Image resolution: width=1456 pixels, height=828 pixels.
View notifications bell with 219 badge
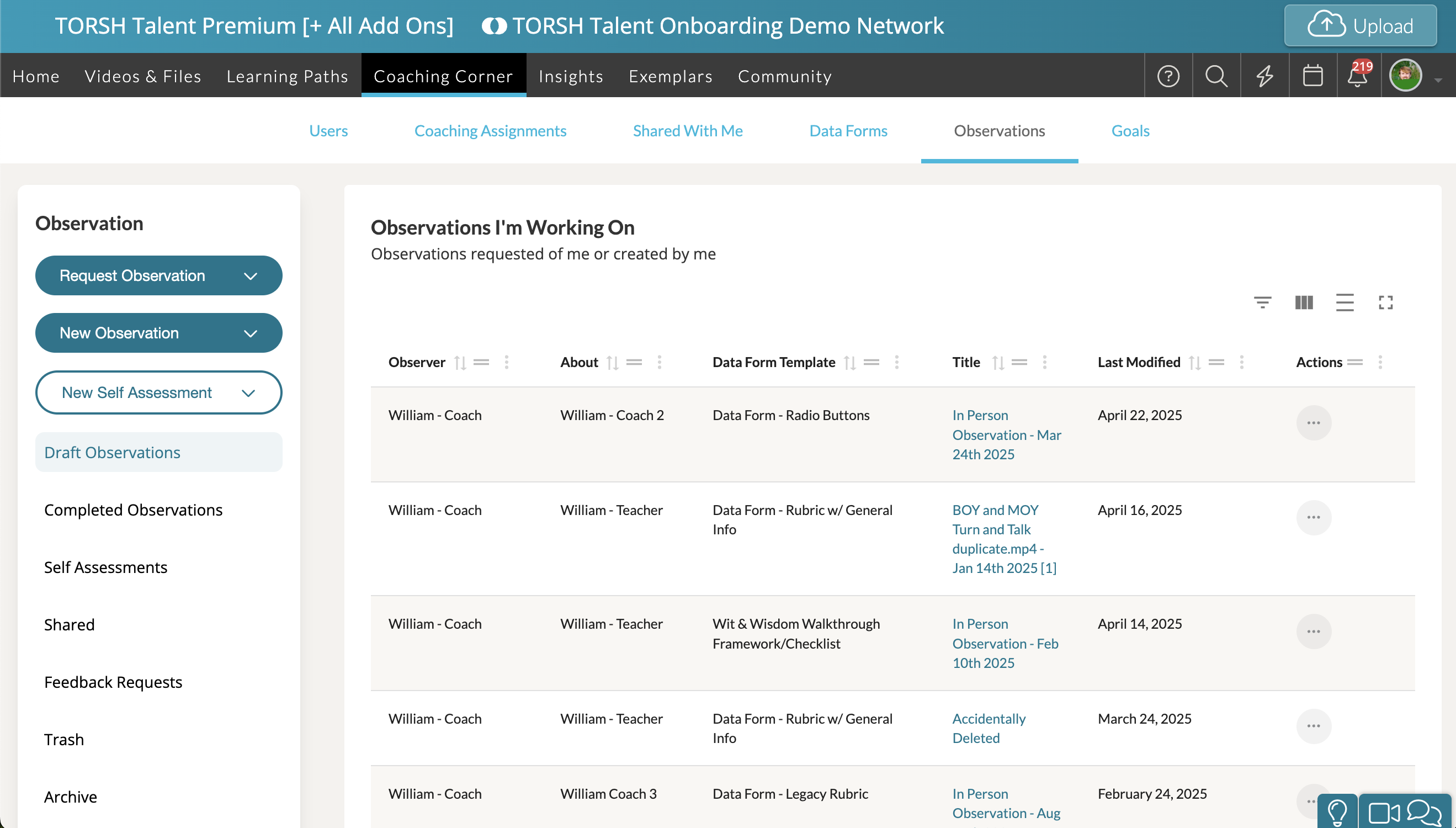point(1358,76)
